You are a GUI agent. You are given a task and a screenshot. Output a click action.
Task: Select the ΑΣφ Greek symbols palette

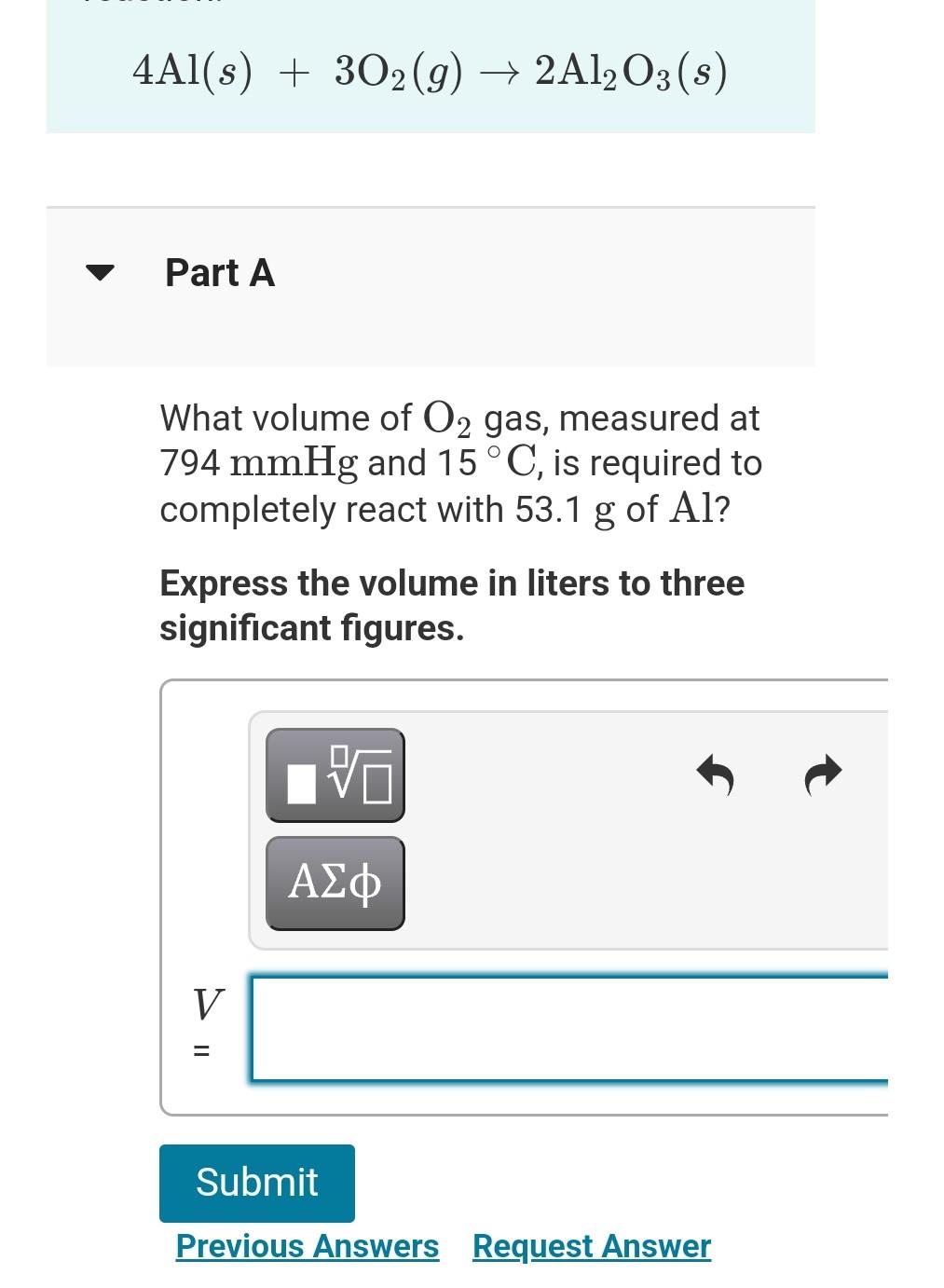(x=335, y=882)
